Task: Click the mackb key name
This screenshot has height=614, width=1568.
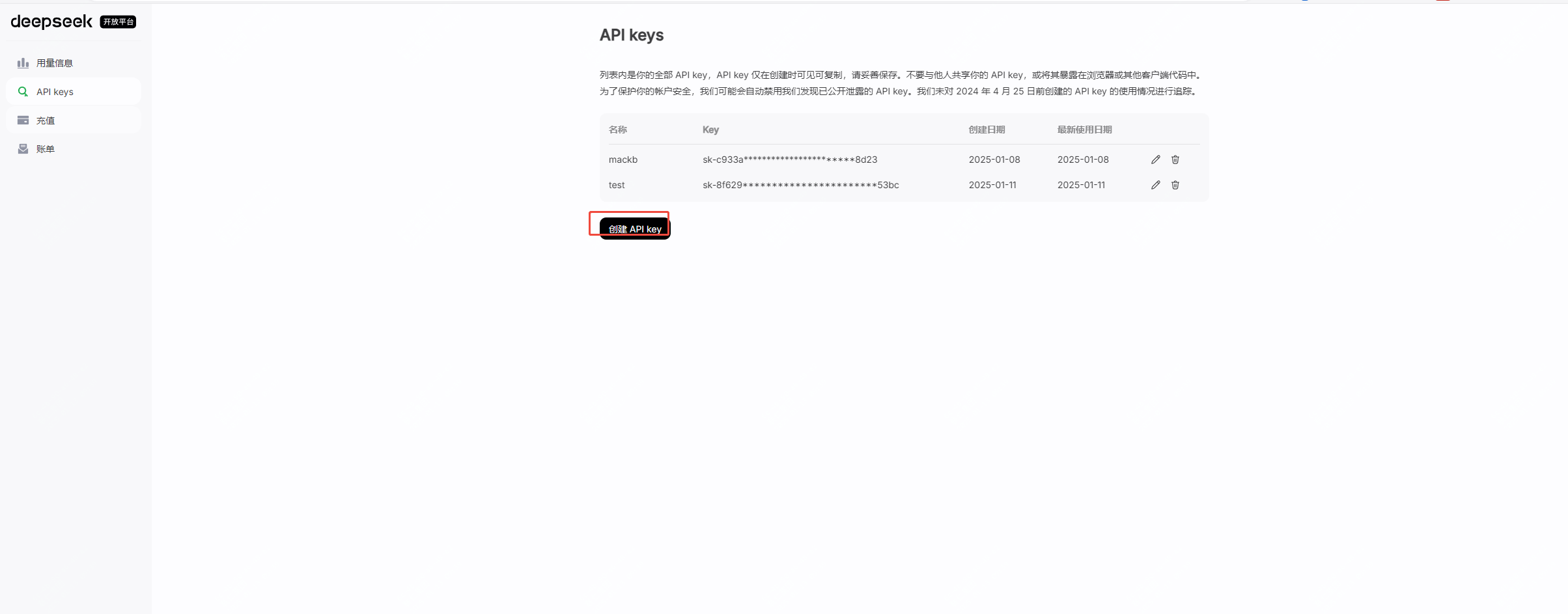Action: point(623,160)
